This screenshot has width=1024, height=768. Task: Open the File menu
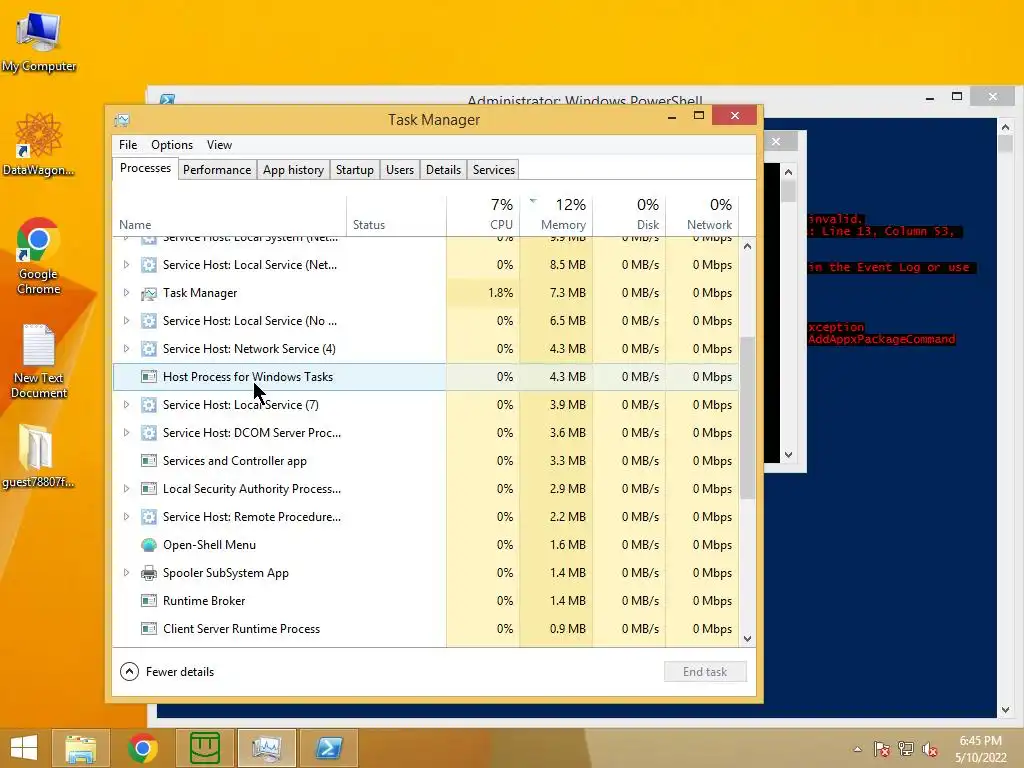tap(128, 145)
